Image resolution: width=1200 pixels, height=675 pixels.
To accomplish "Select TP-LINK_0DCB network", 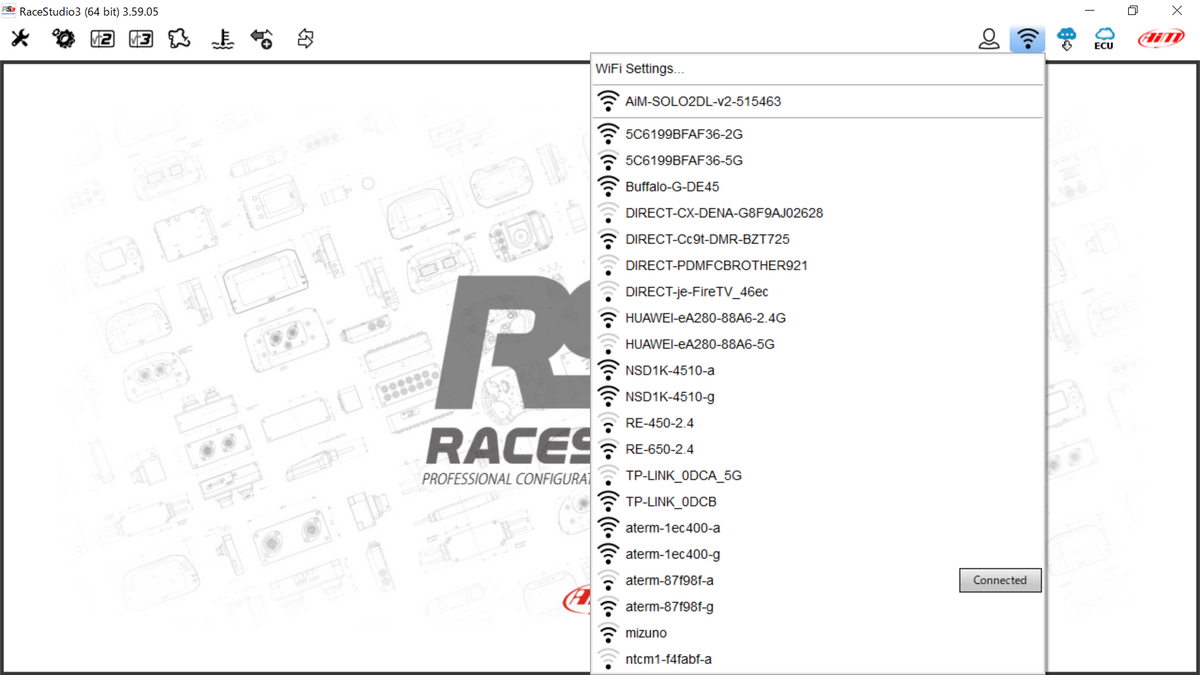I will [x=817, y=501].
